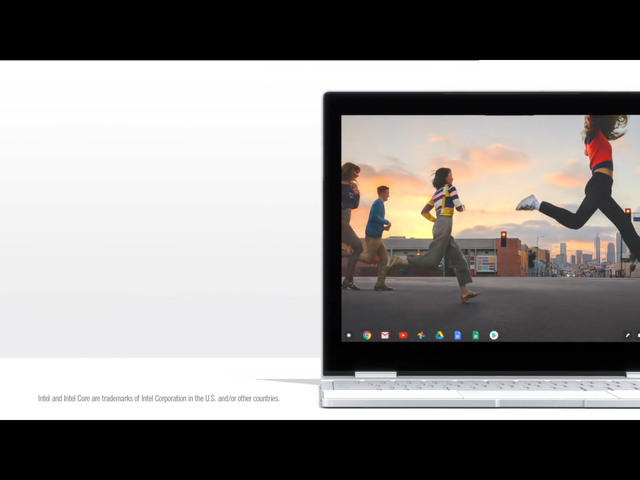
Task: Open Gmail from the shelf
Action: (385, 336)
